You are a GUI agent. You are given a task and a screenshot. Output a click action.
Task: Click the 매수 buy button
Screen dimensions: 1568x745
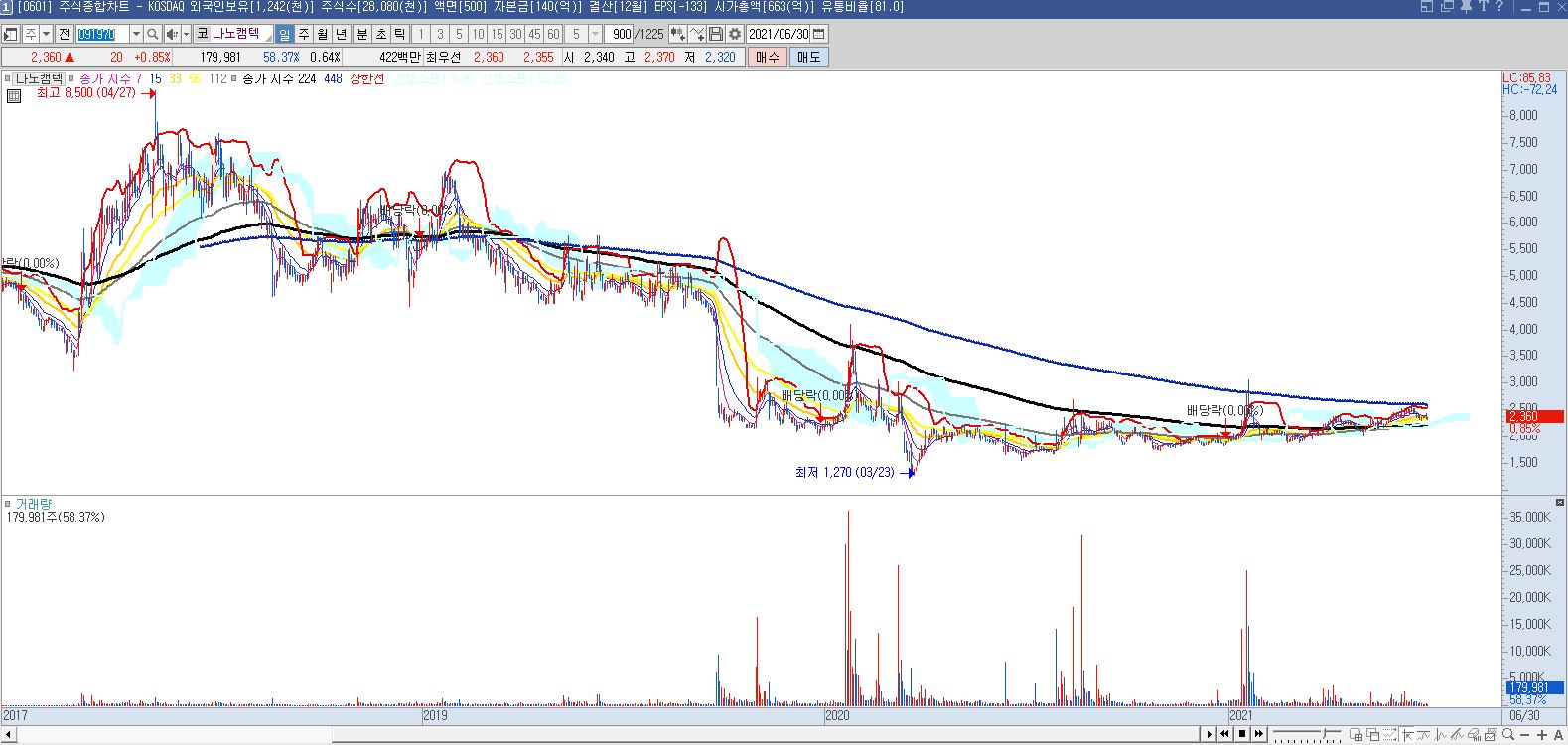[x=768, y=57]
